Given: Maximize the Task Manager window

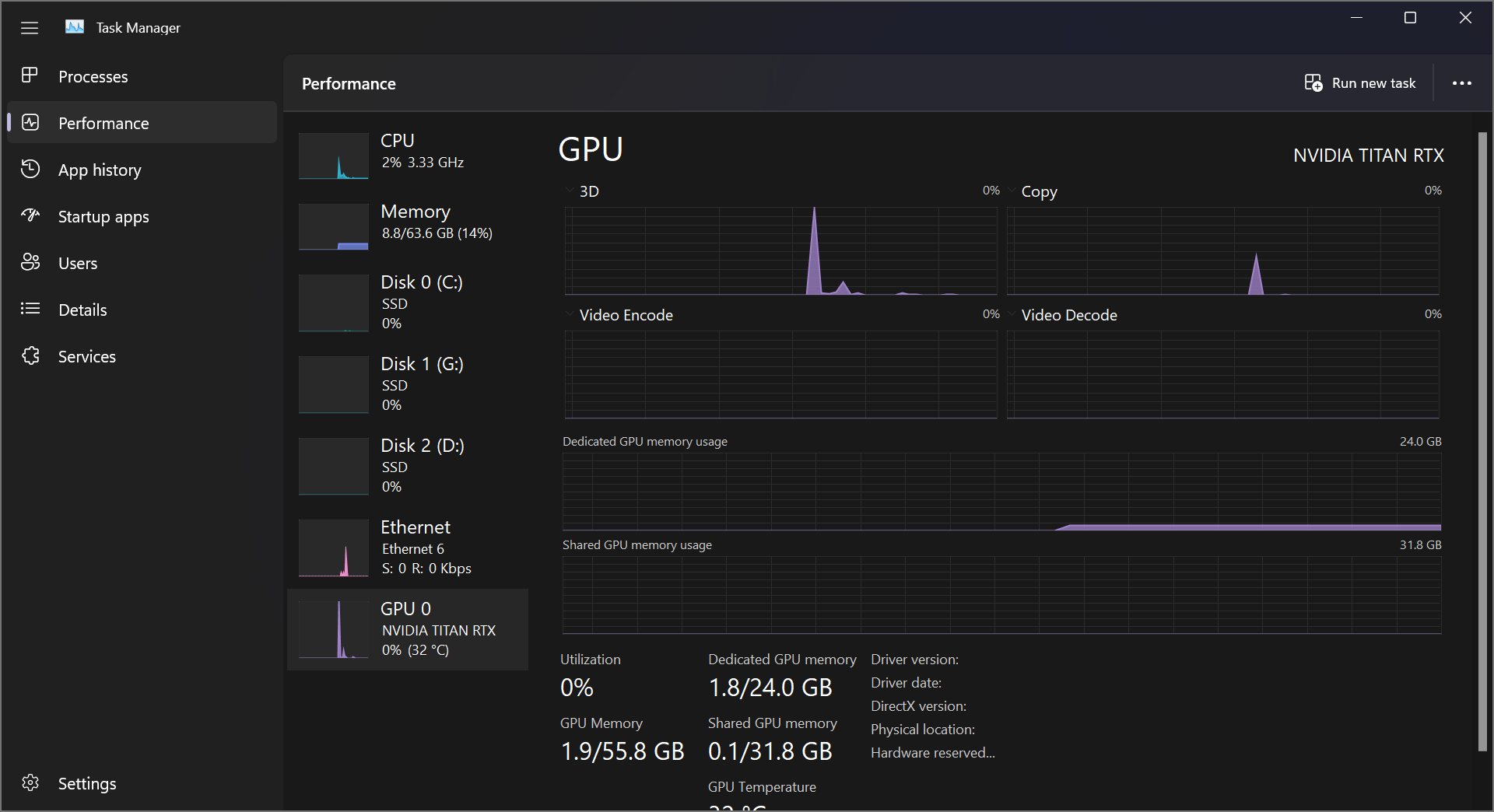Looking at the screenshot, I should pos(1410,18).
